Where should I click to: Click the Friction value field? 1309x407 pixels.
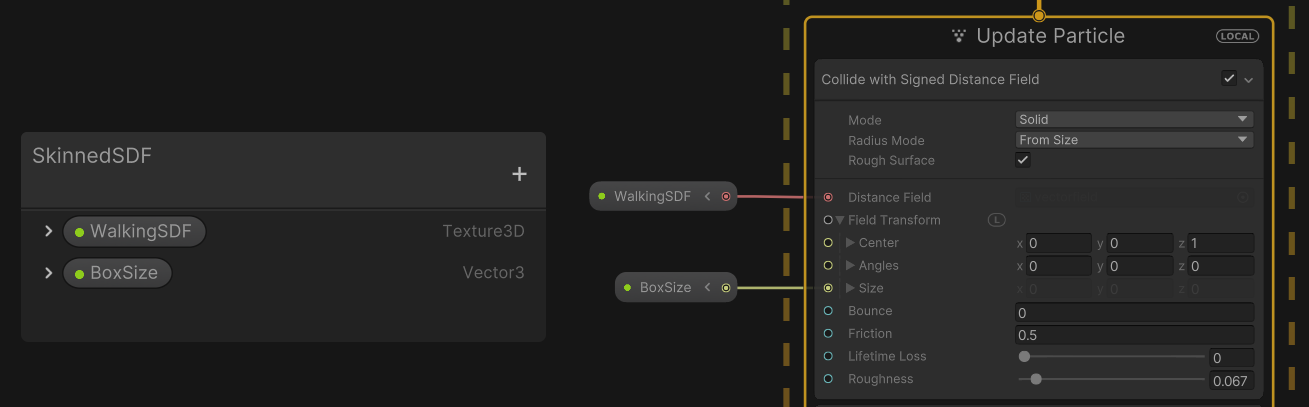pyautogui.click(x=1134, y=334)
